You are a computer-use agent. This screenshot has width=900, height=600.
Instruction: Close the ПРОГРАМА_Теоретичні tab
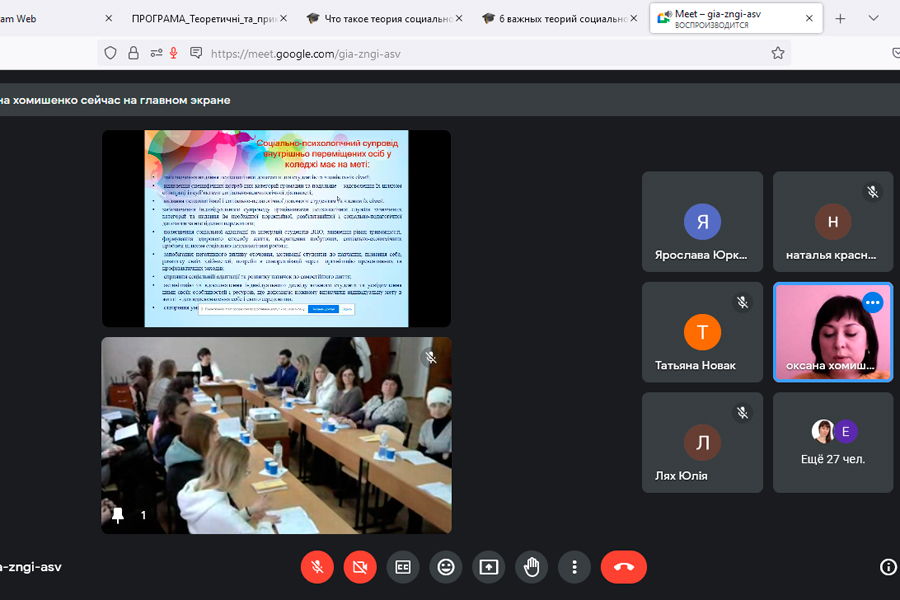click(284, 18)
